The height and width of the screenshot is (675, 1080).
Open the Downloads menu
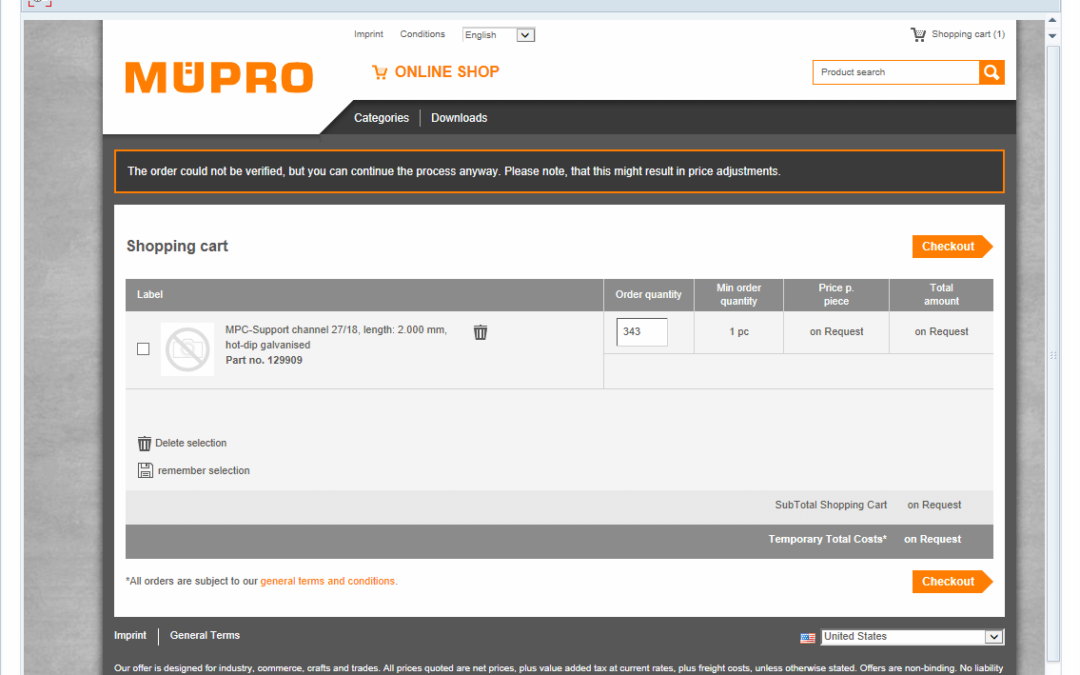[459, 118]
